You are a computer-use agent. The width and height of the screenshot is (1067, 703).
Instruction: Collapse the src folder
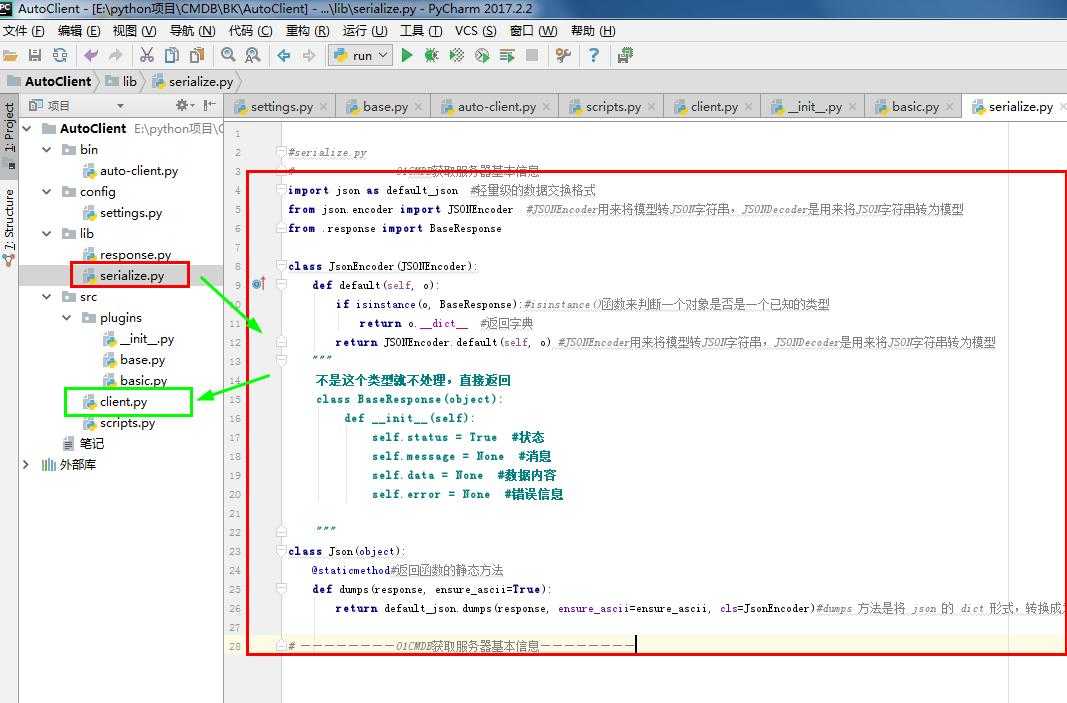tap(47, 297)
